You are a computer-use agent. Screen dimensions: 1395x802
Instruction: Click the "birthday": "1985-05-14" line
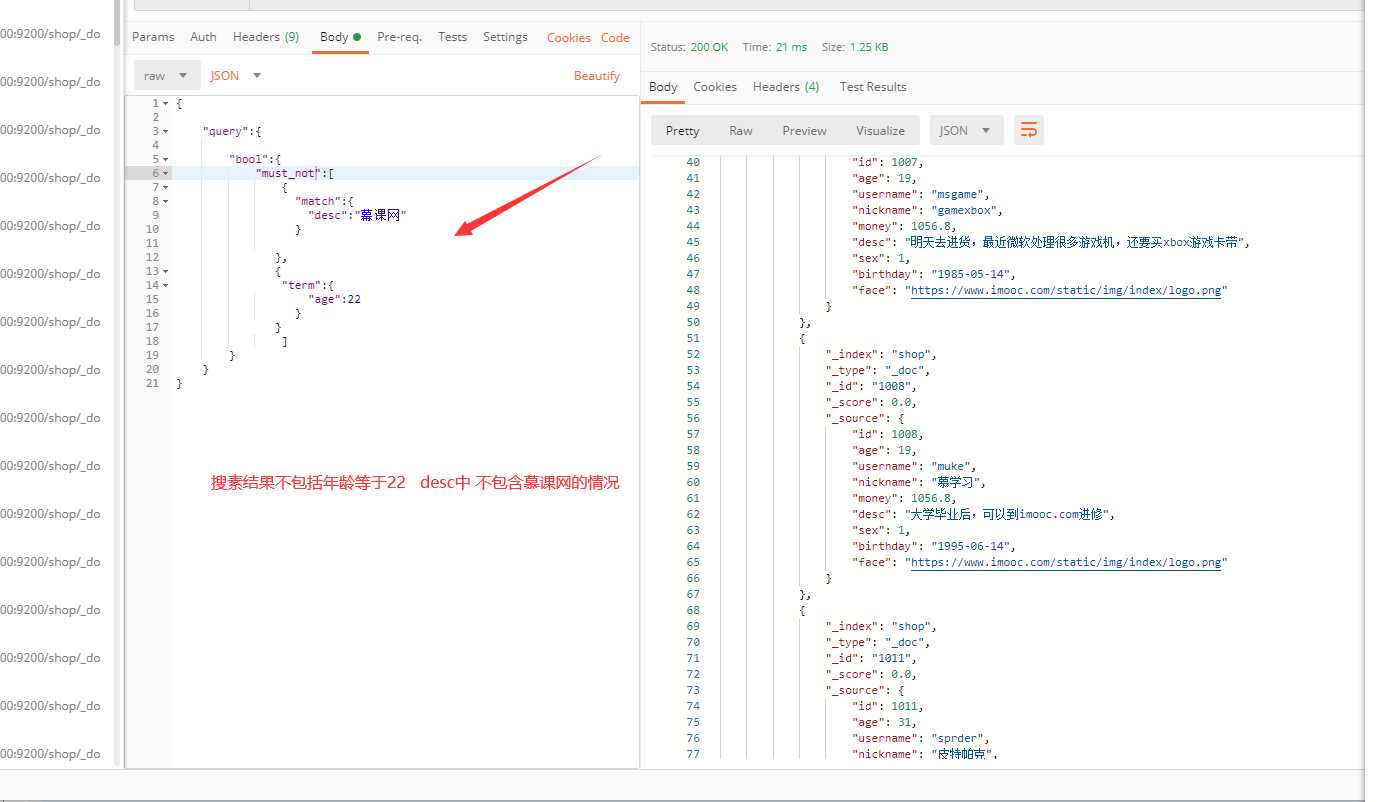933,274
